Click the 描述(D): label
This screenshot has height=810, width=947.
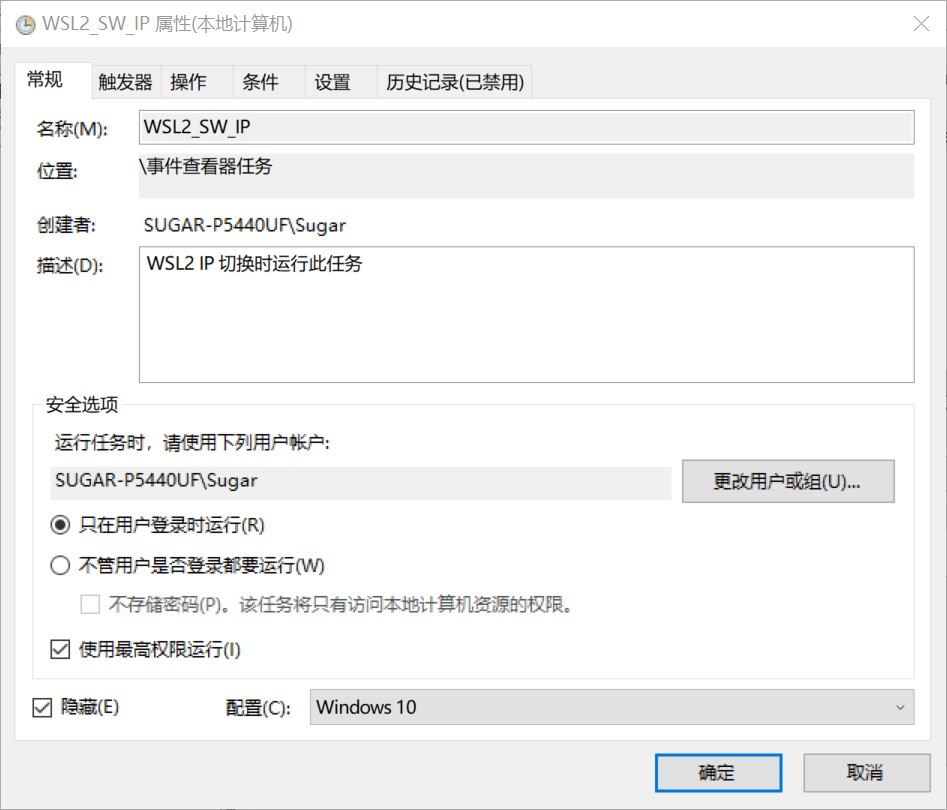click(70, 265)
